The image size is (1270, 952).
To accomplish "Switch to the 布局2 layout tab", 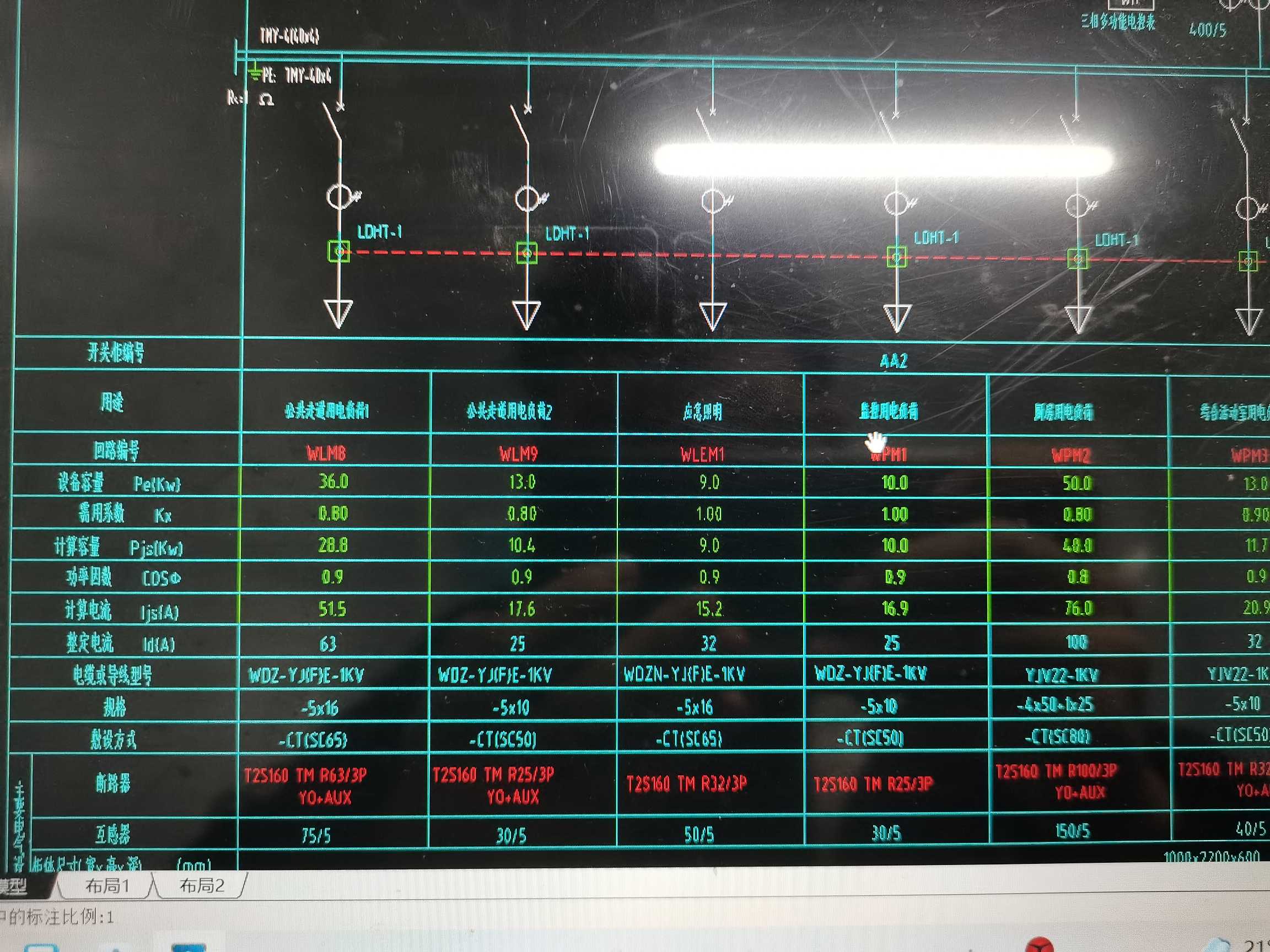I will pyautogui.click(x=202, y=885).
